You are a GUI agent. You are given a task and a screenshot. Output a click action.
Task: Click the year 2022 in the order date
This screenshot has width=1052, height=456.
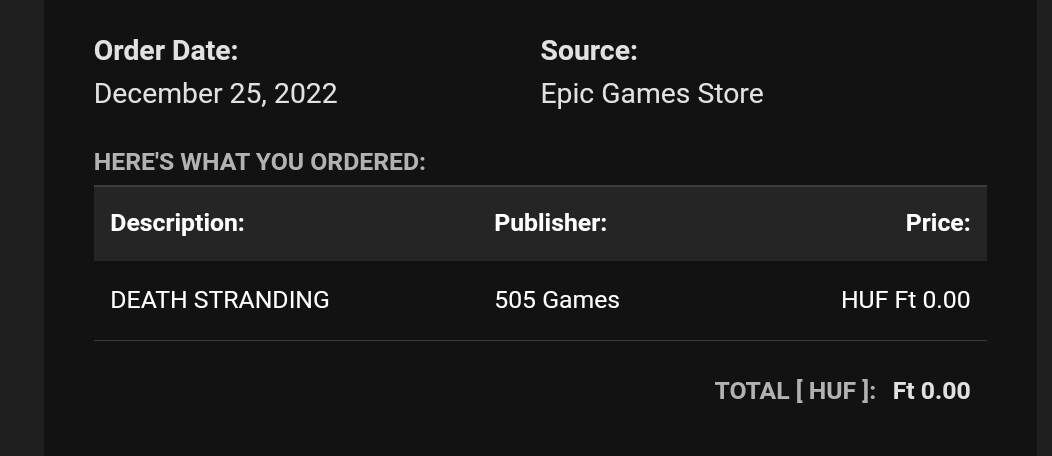click(306, 94)
